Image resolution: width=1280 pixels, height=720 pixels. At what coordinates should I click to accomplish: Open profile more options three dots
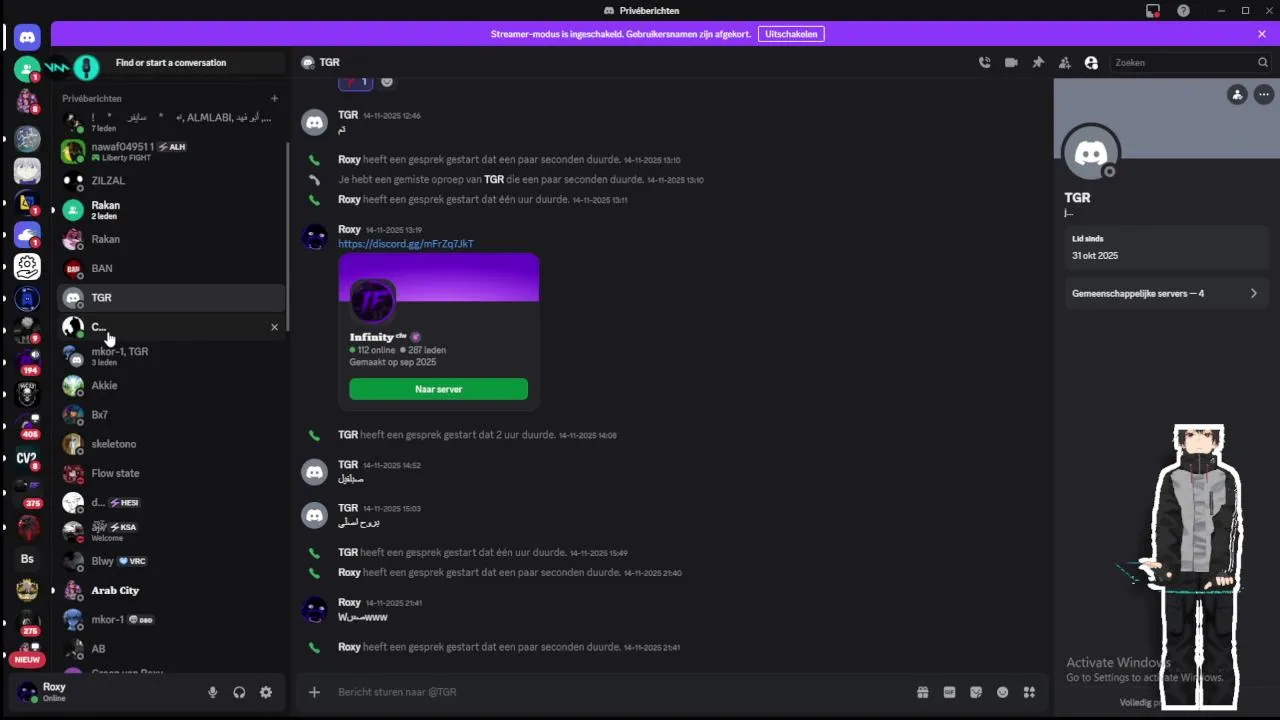coord(1265,95)
